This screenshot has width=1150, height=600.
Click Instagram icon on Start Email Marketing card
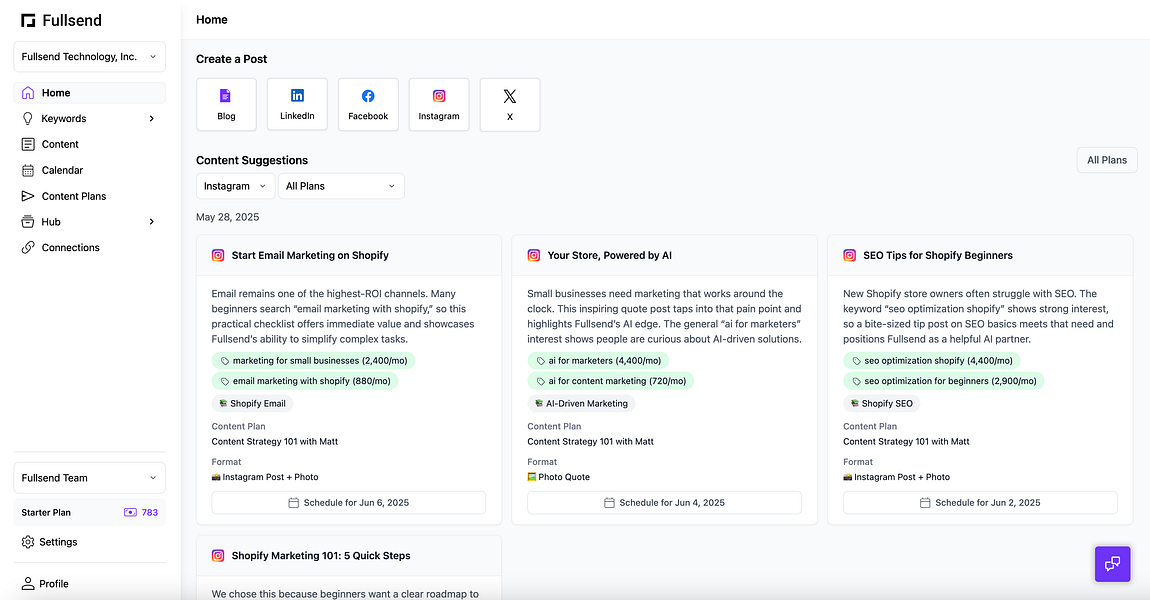tap(218, 255)
